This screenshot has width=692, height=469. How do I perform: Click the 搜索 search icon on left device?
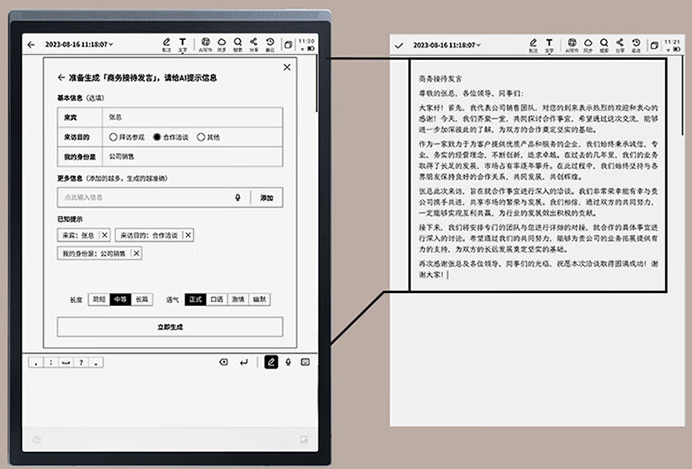pyautogui.click(x=238, y=44)
